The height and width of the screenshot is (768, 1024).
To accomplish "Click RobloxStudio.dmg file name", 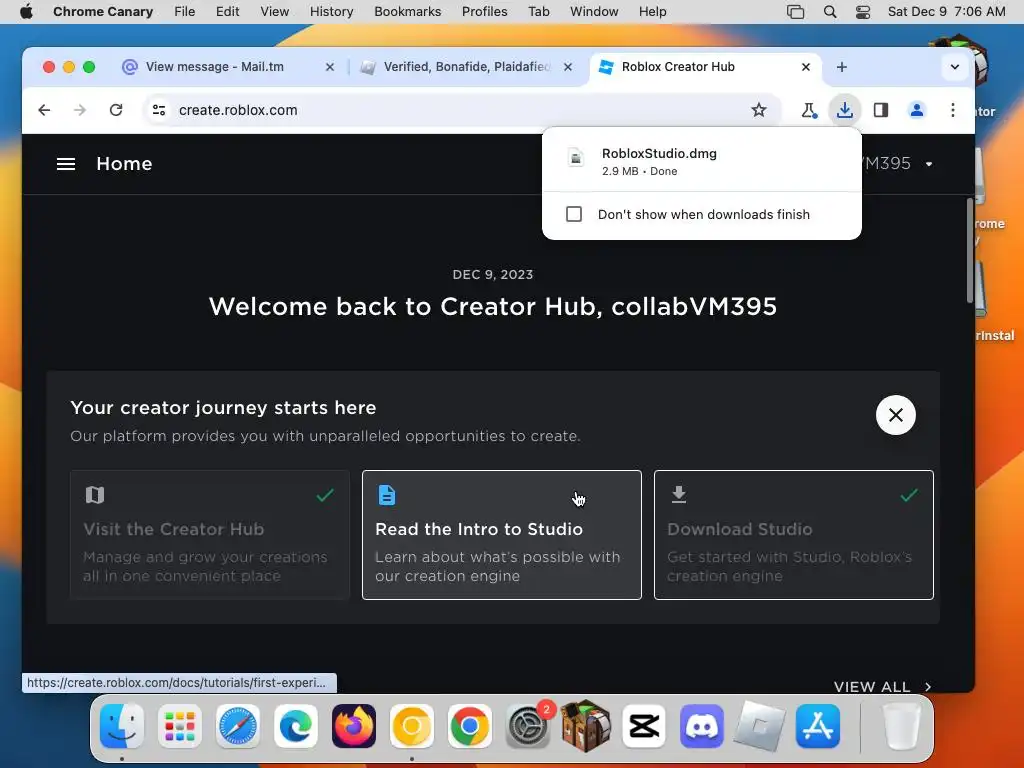I will coord(659,153).
